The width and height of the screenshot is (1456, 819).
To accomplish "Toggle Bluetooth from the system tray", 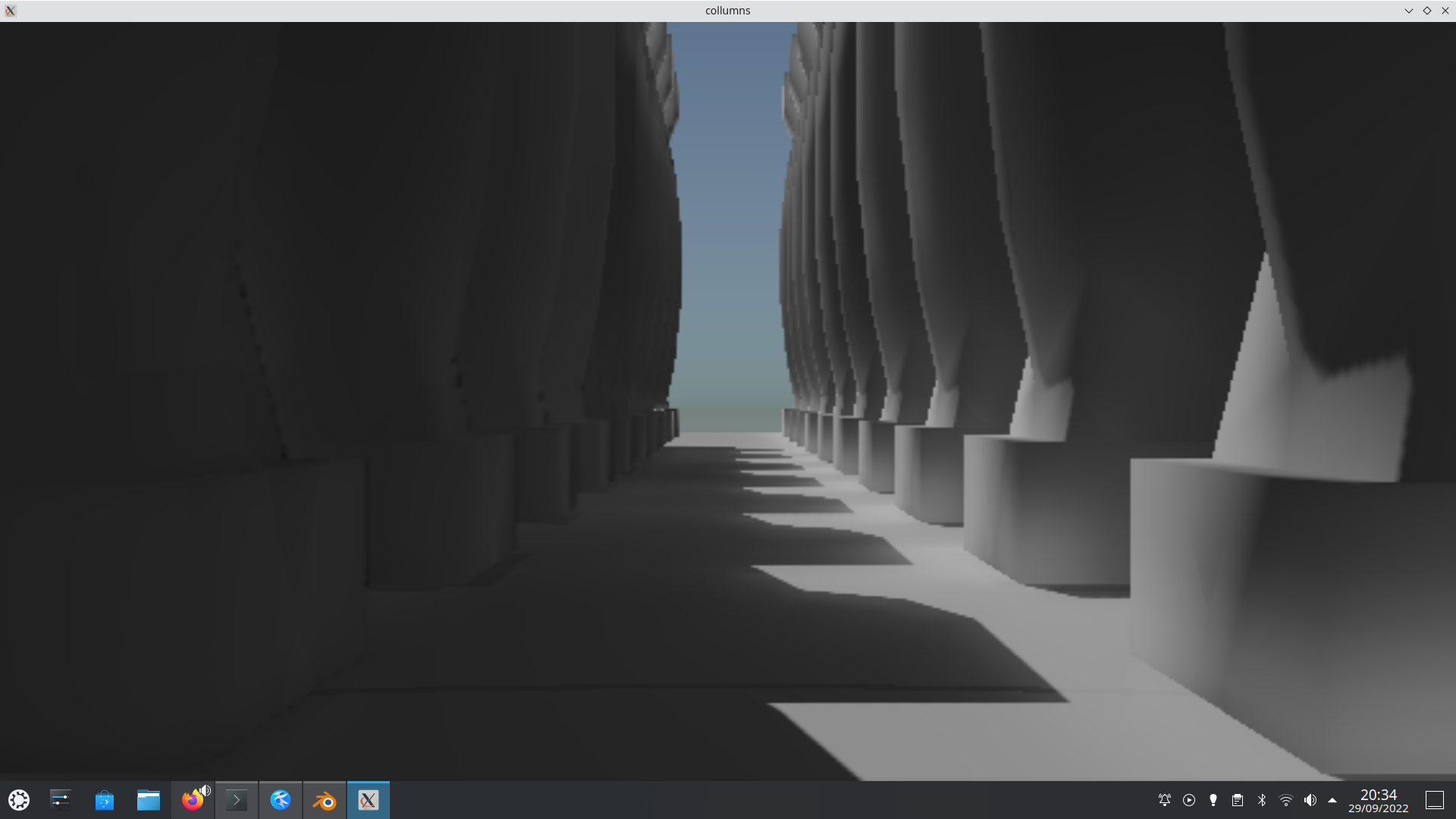I will click(x=1261, y=800).
